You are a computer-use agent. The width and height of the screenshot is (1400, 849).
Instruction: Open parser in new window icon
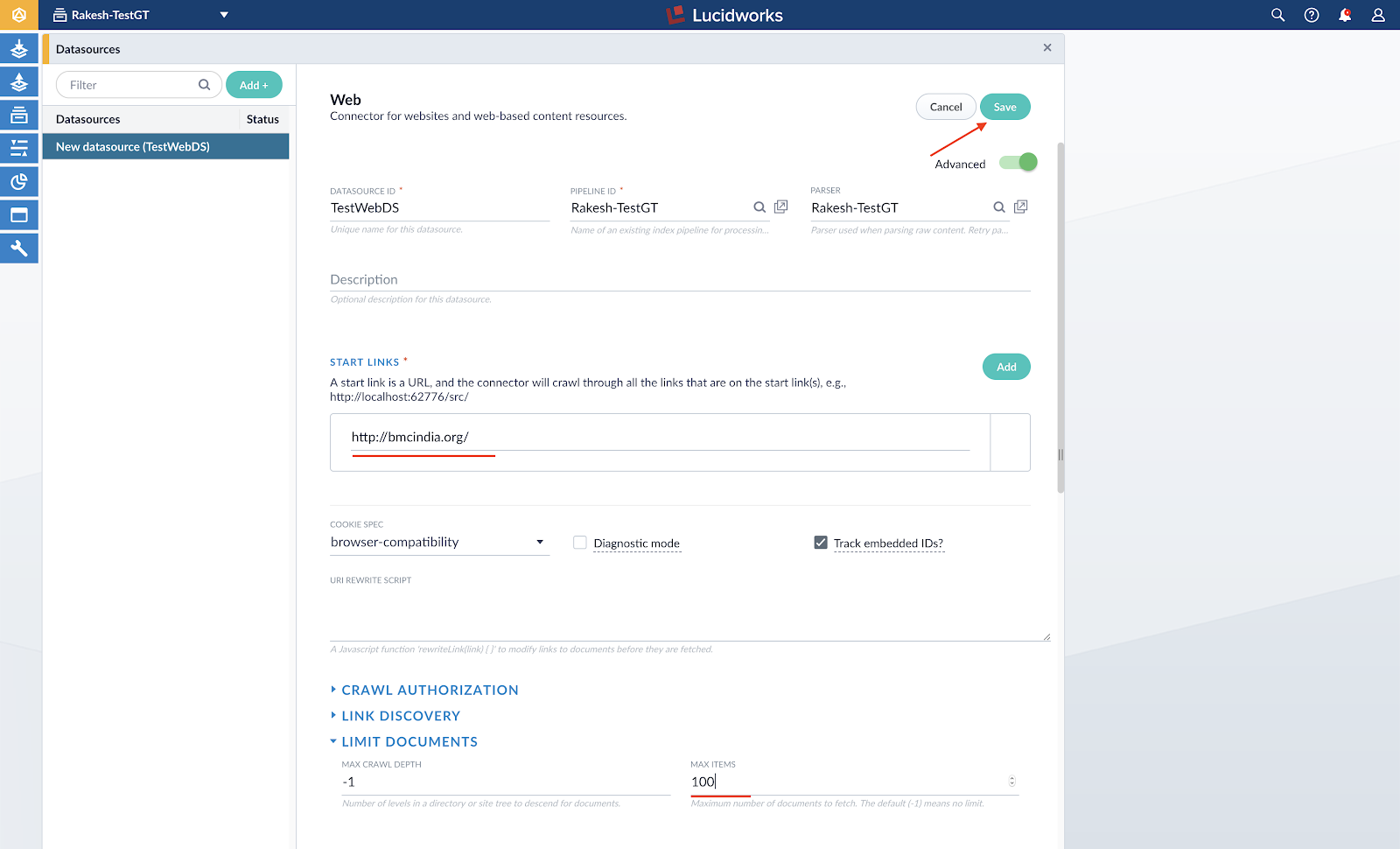pos(1020,207)
